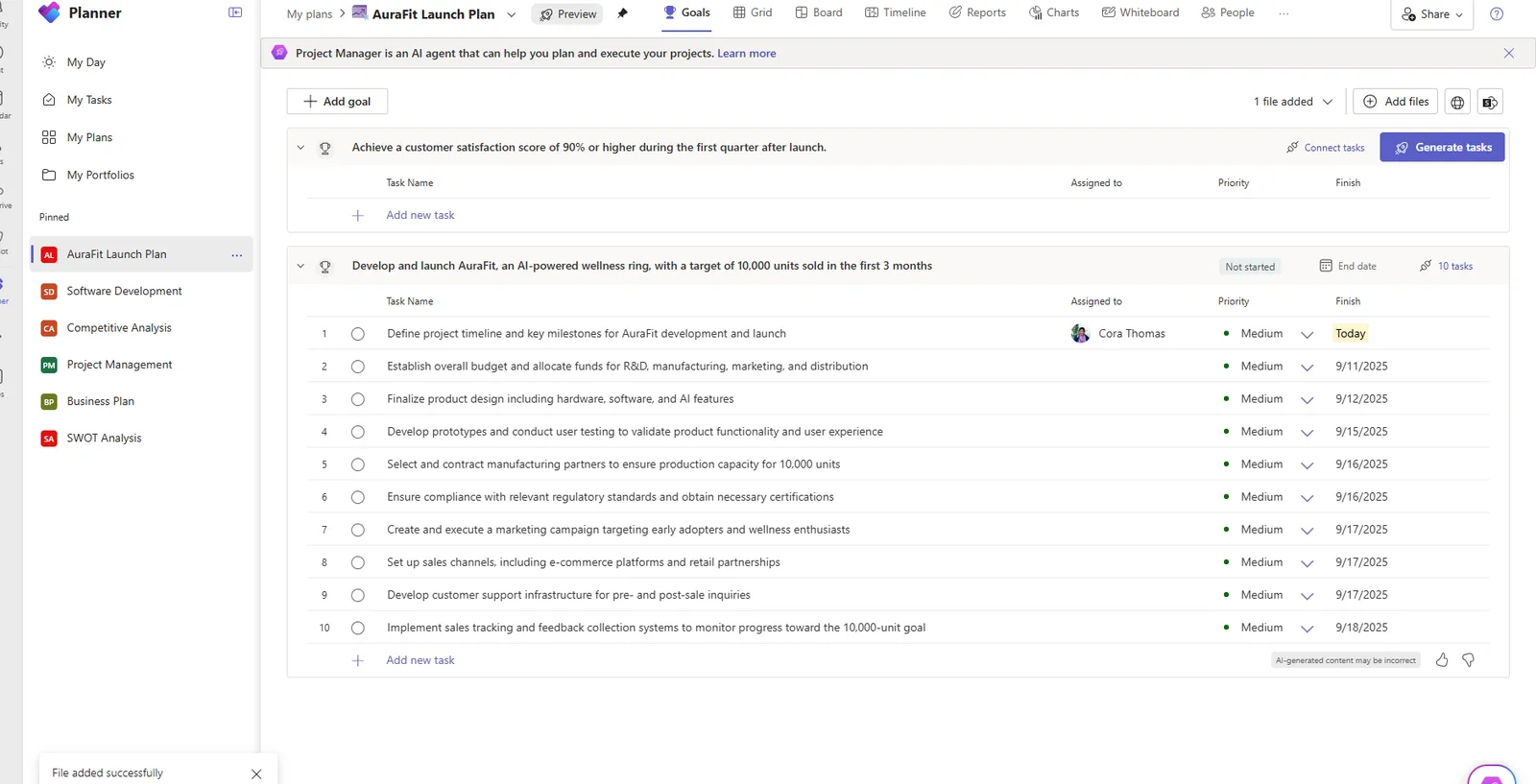Mark customer support infrastructure task complete
The image size is (1536, 784).
358,595
